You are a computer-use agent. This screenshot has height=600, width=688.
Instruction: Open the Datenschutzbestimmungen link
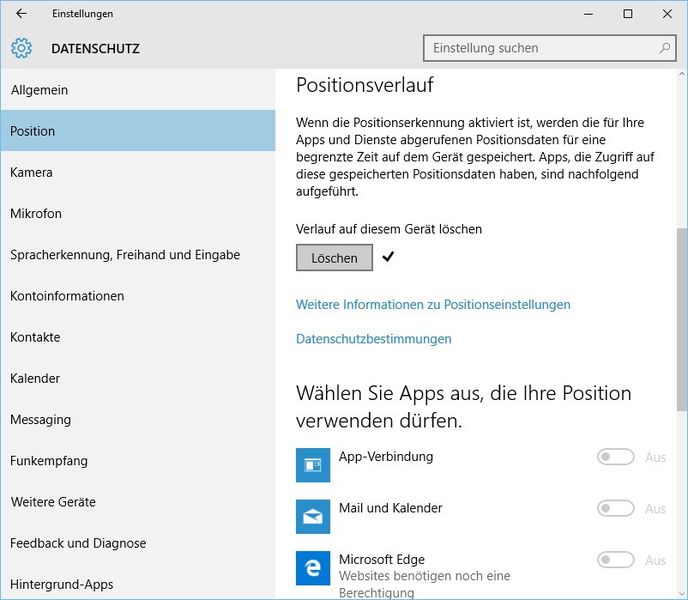(373, 339)
